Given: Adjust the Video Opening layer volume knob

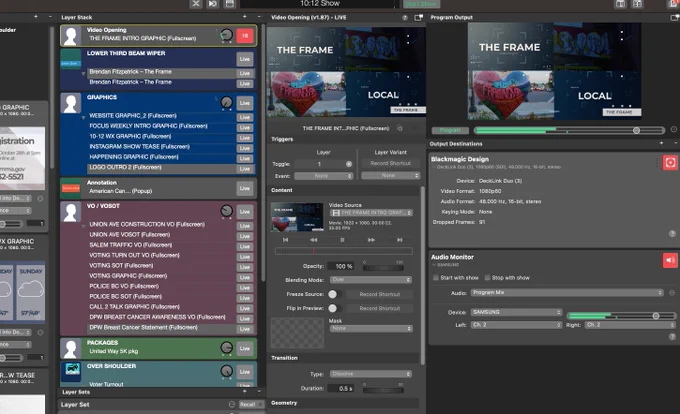Looking at the screenshot, I should coord(226,35).
